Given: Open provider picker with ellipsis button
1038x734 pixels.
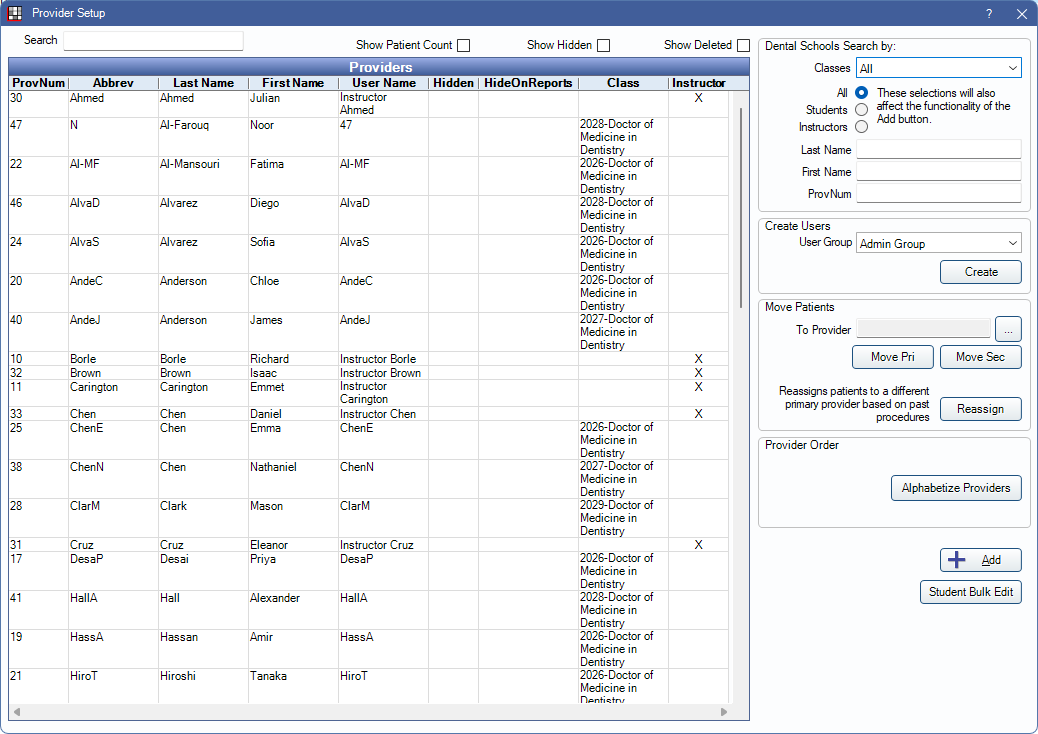Looking at the screenshot, I should point(1008,329).
